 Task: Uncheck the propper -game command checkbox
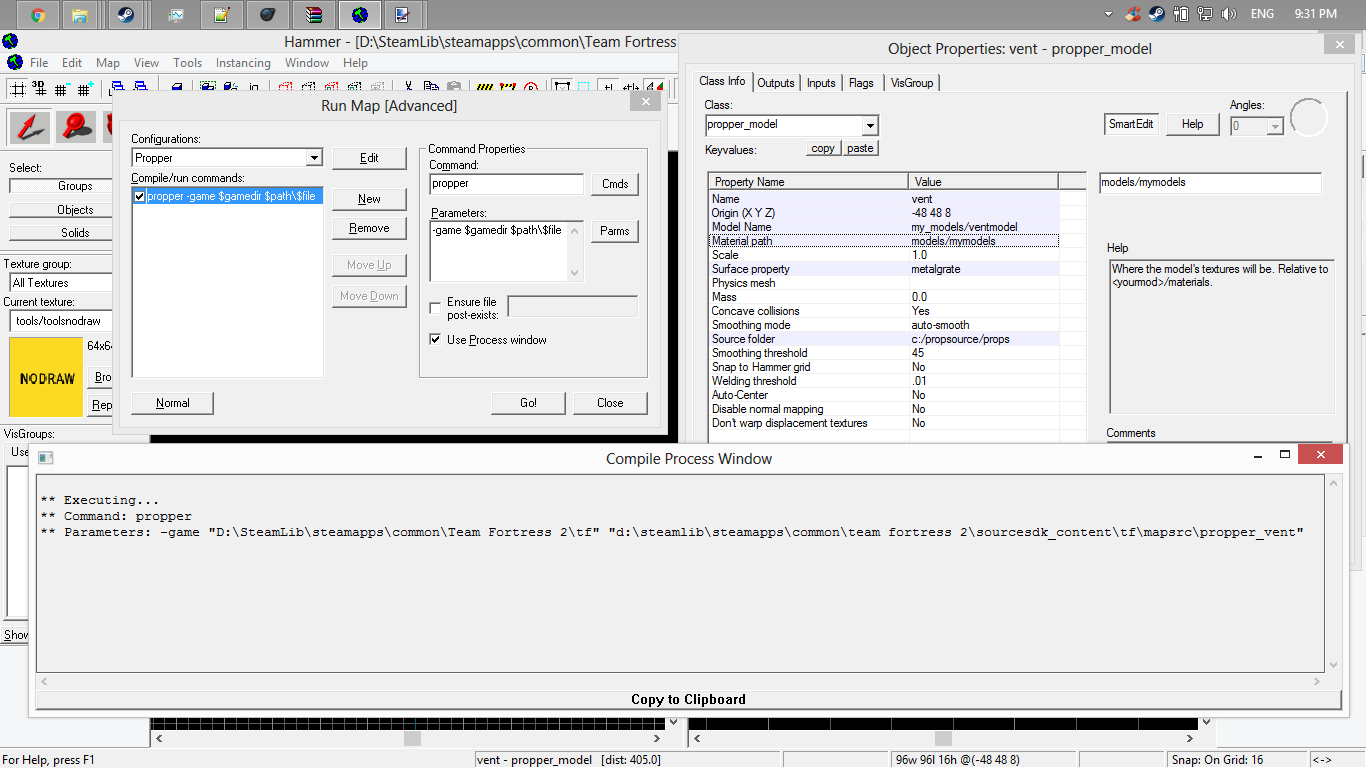140,197
